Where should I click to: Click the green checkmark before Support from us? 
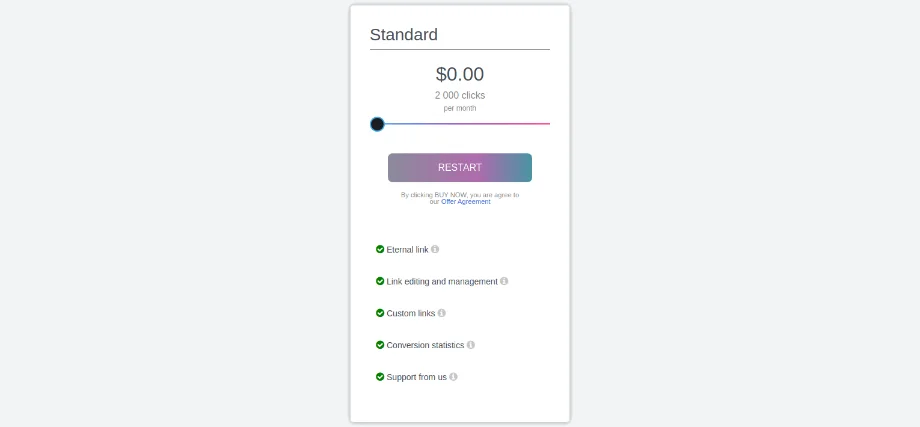tap(380, 377)
